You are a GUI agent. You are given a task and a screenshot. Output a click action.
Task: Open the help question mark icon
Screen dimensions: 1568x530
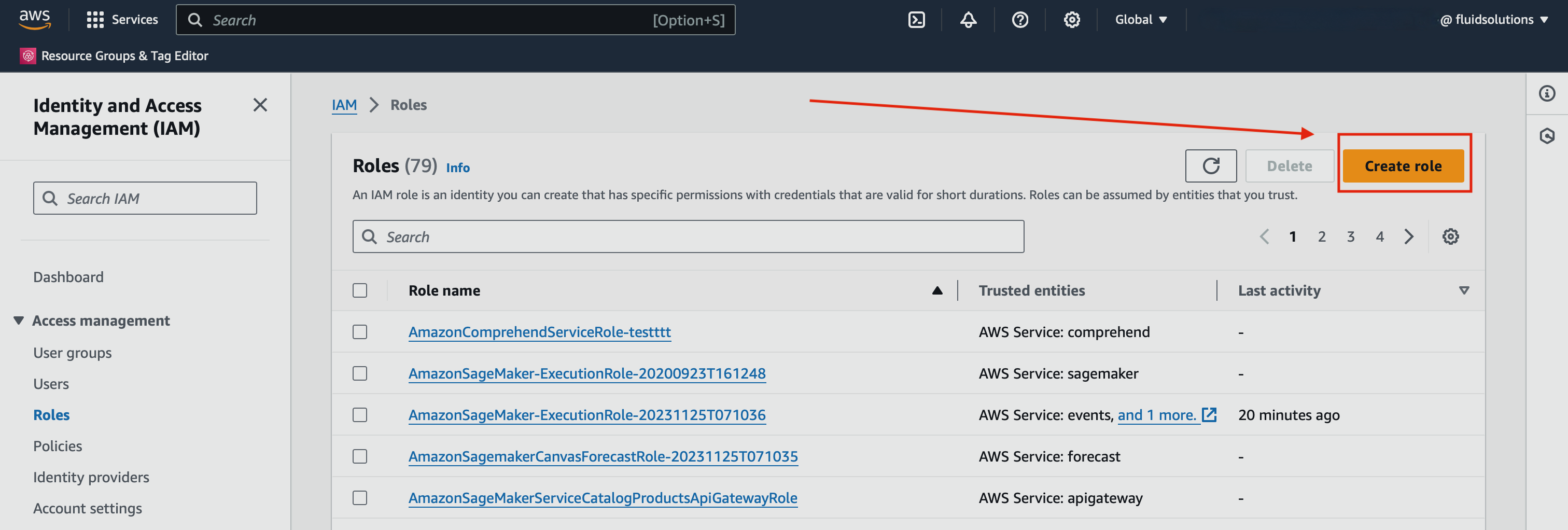tap(1019, 20)
